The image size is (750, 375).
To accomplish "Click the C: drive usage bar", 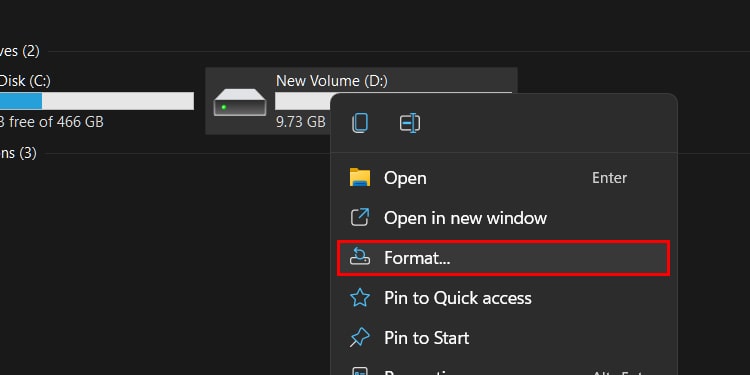I will point(97,101).
